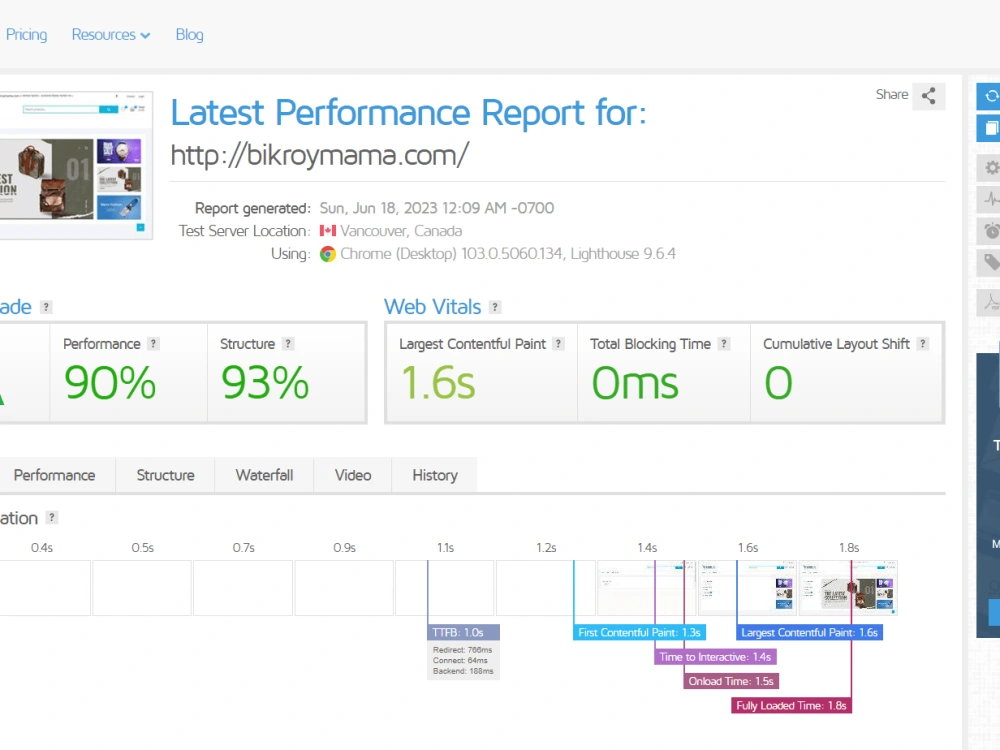Click Backend: 188ms detail text
1000x750 pixels.
463,671
